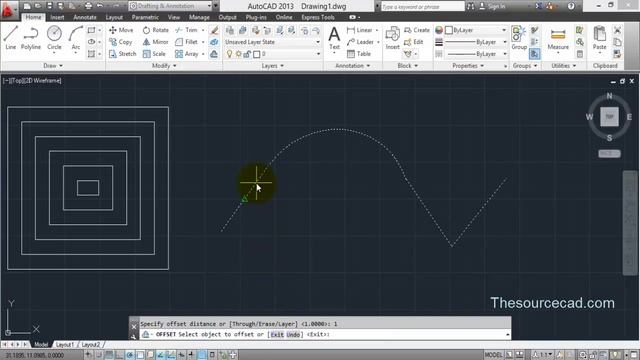This screenshot has height=360, width=640.
Task: Click the Group tool
Action: click(519, 38)
